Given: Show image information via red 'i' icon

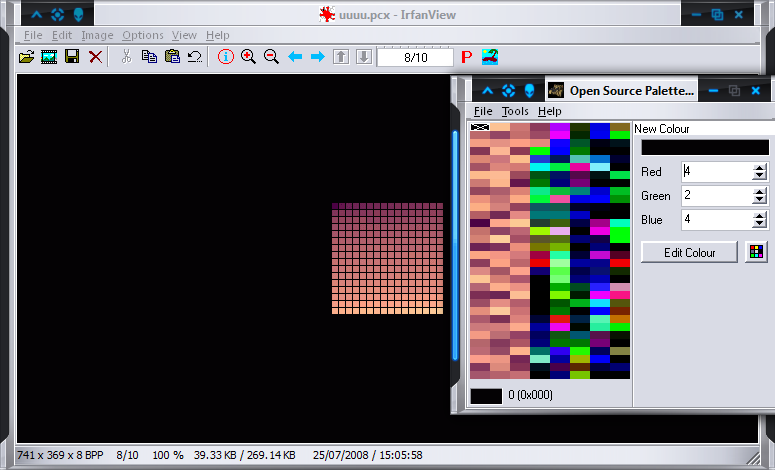Looking at the screenshot, I should 225,57.
